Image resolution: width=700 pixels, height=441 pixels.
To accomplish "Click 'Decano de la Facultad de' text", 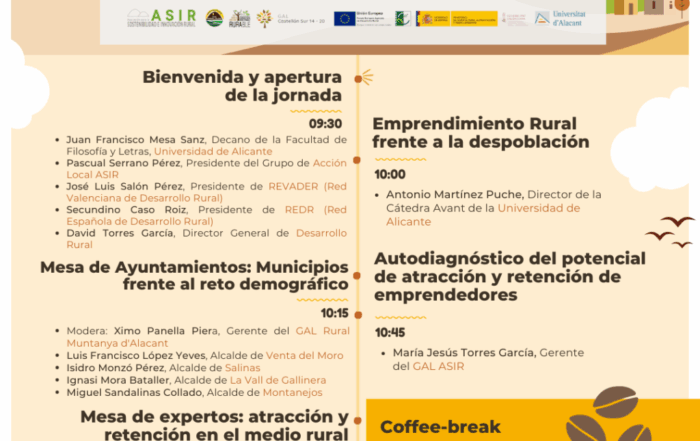I will [x=279, y=140].
